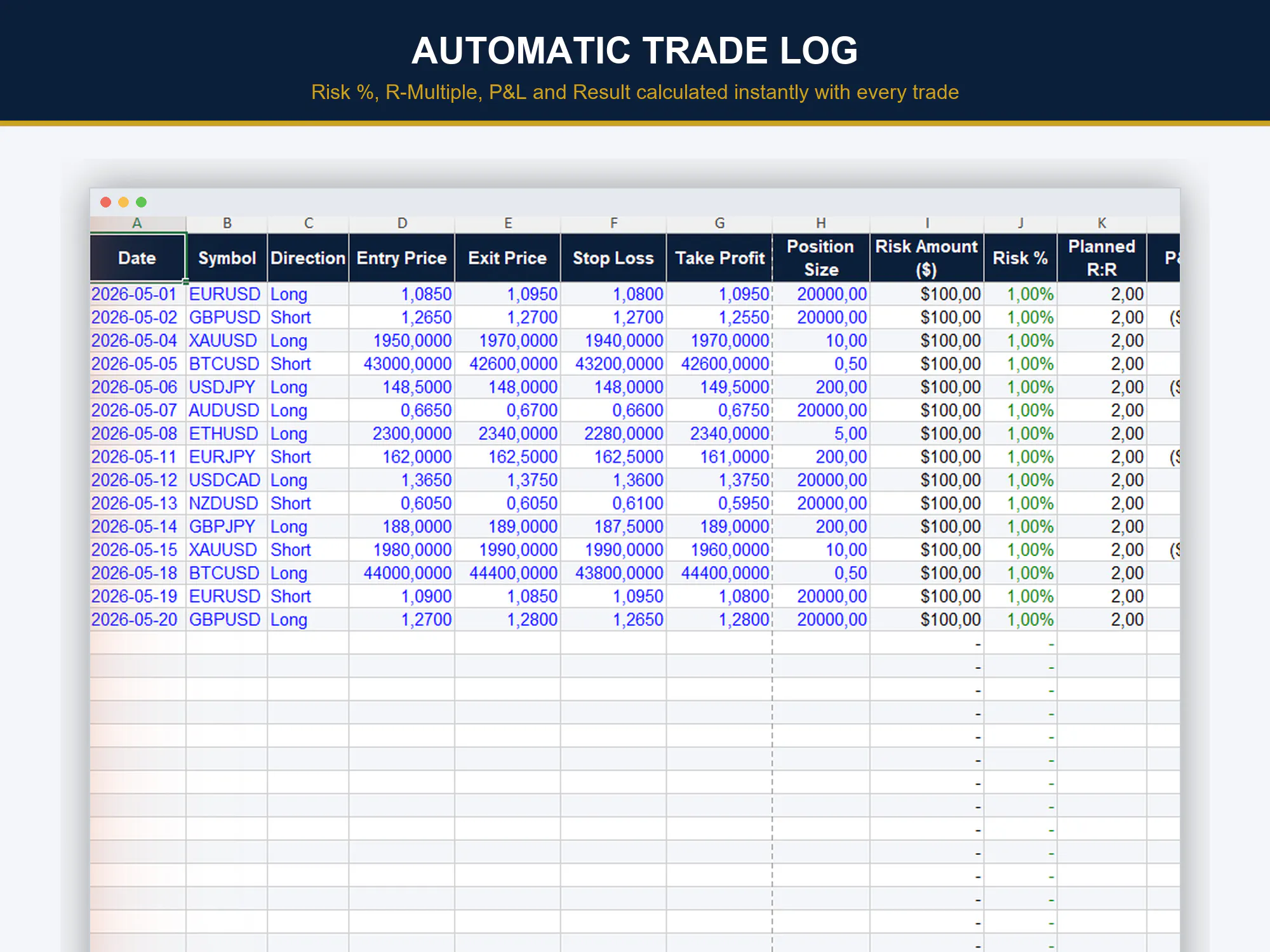Click take profit 161,0000
Viewport: 1270px width, 952px height.
tap(719, 457)
